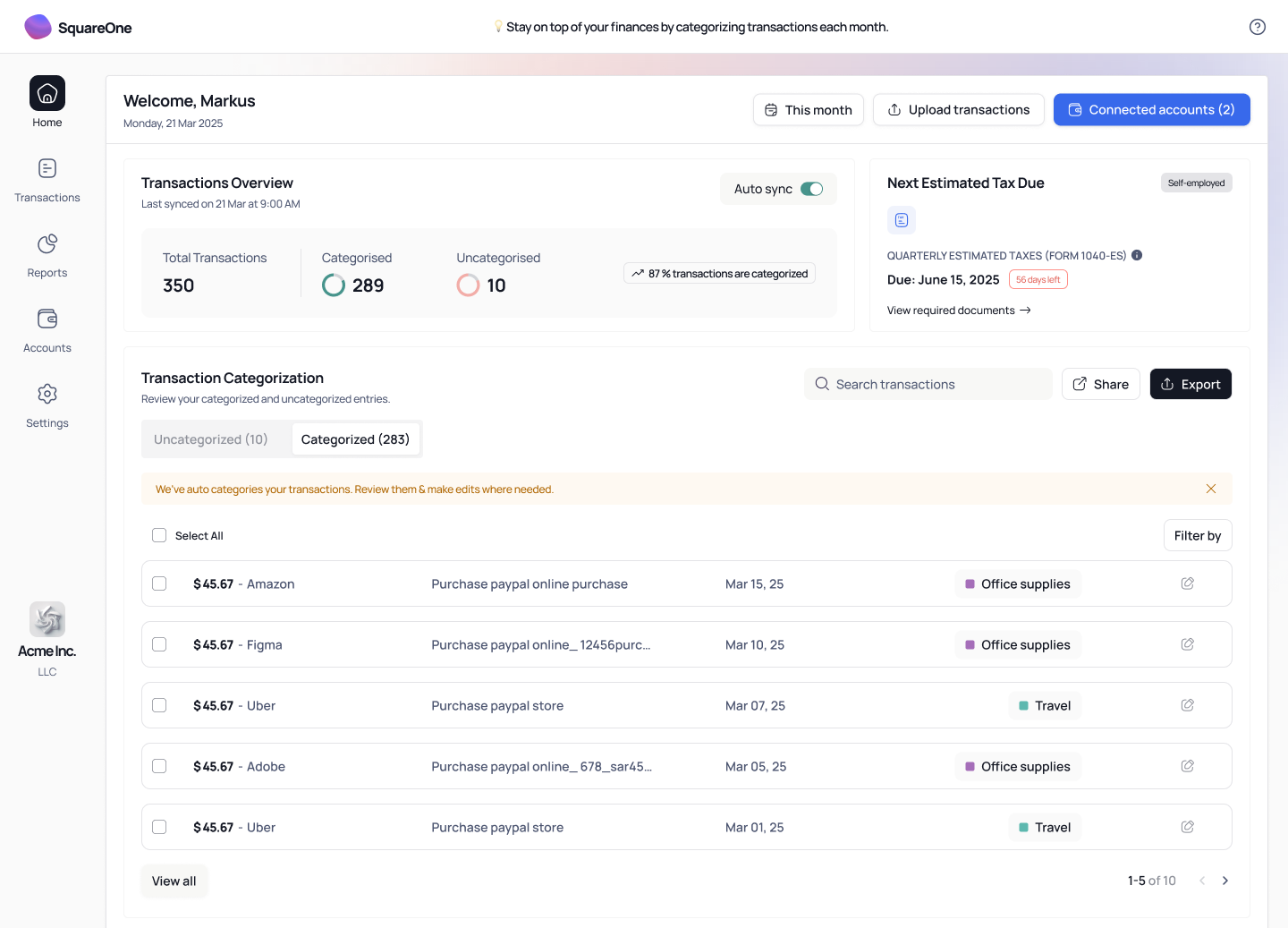This screenshot has height=928, width=1288.
Task: Go to Transactions in the sidebar
Action: (47, 181)
